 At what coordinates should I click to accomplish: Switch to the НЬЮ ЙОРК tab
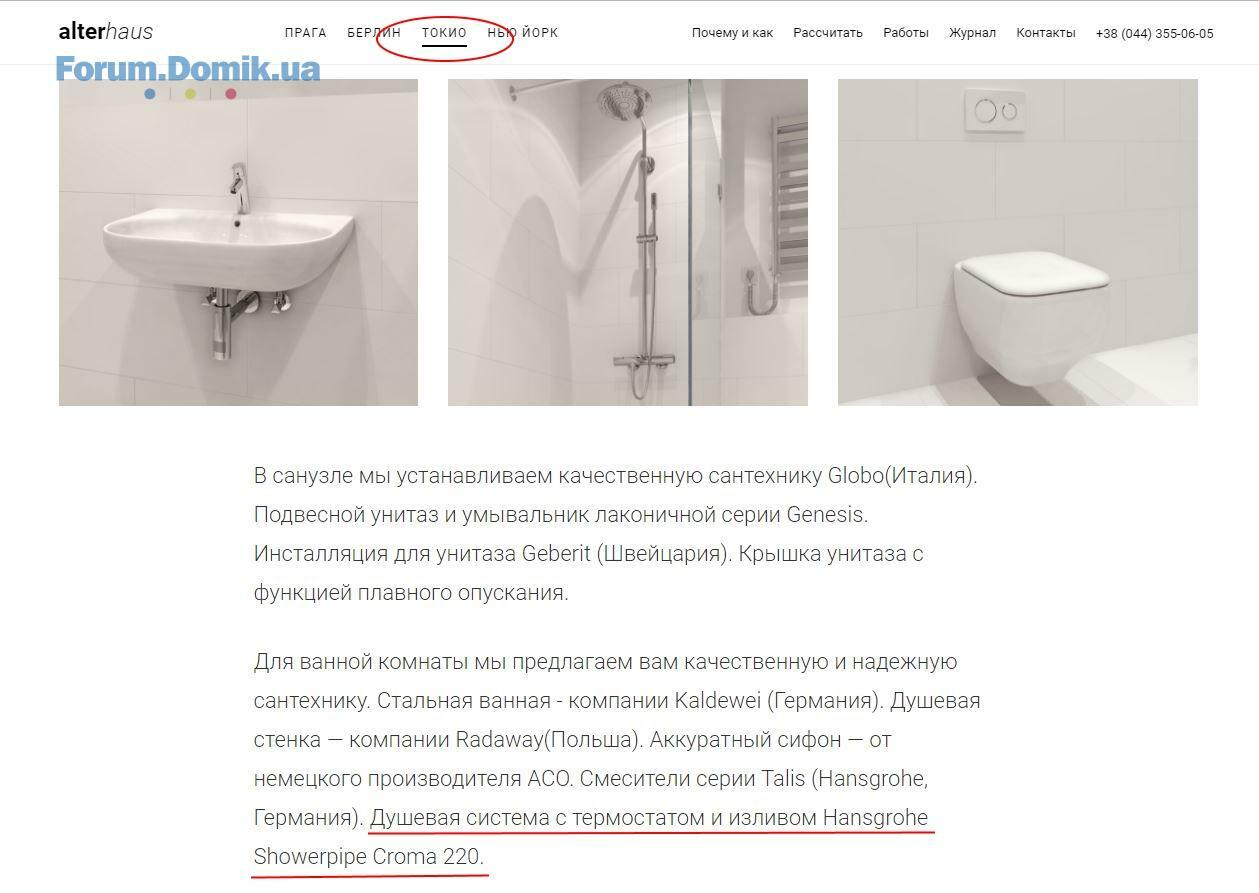(523, 33)
